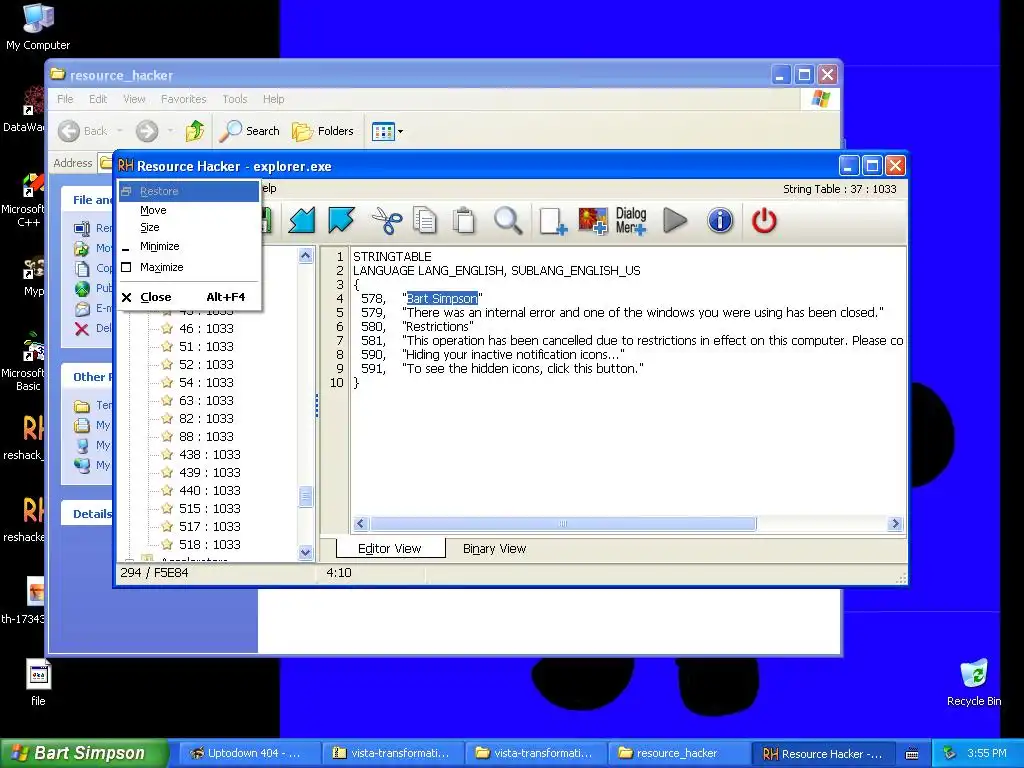Click the Add new blank resource icon

(552, 221)
